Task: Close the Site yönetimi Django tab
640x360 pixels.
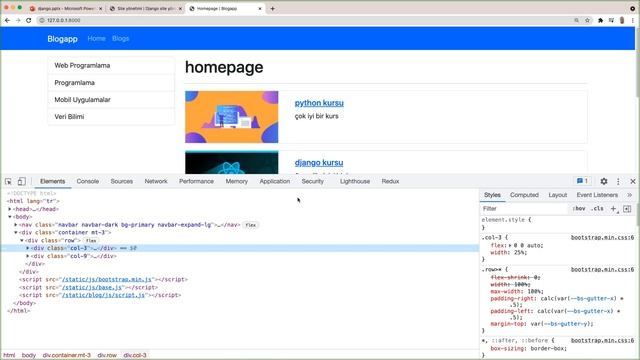Action: (180, 8)
